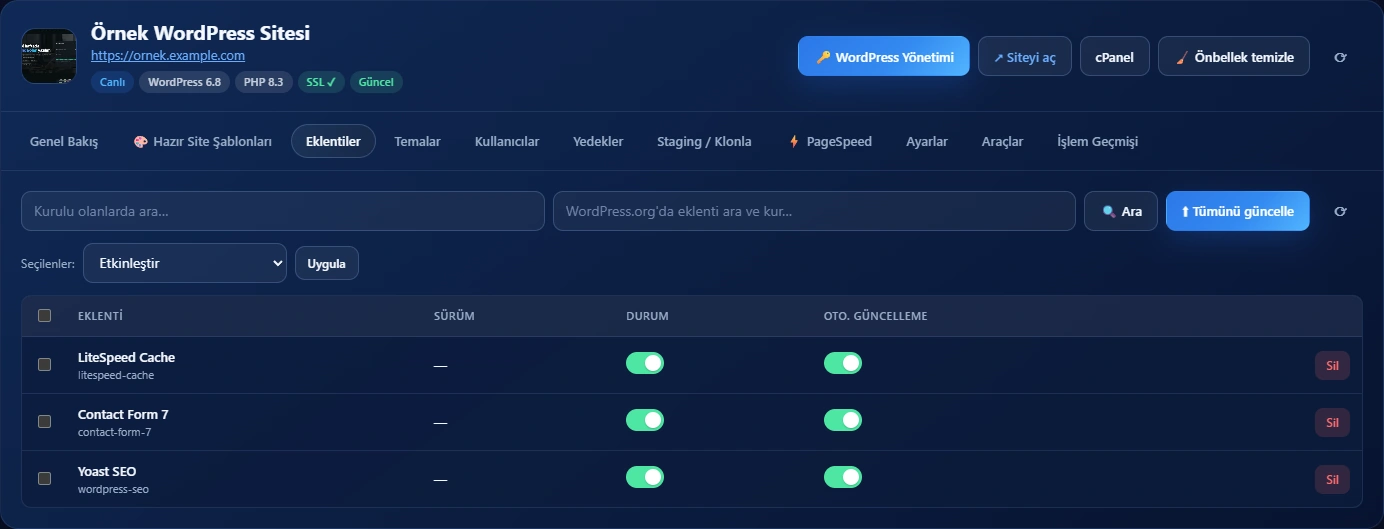Click the SSL ✓ badge
The width and height of the screenshot is (1384, 529).
[x=321, y=82]
